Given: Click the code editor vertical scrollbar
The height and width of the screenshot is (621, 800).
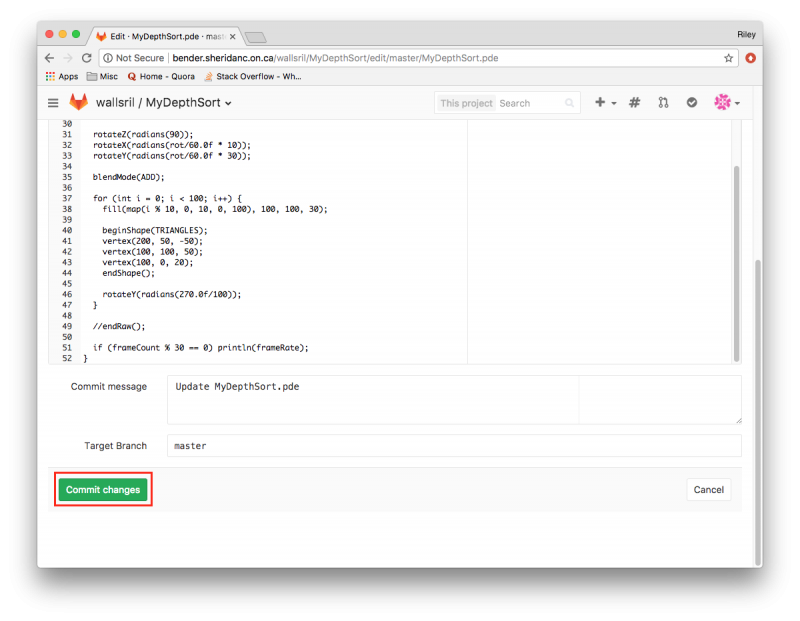Looking at the screenshot, I should point(736,263).
